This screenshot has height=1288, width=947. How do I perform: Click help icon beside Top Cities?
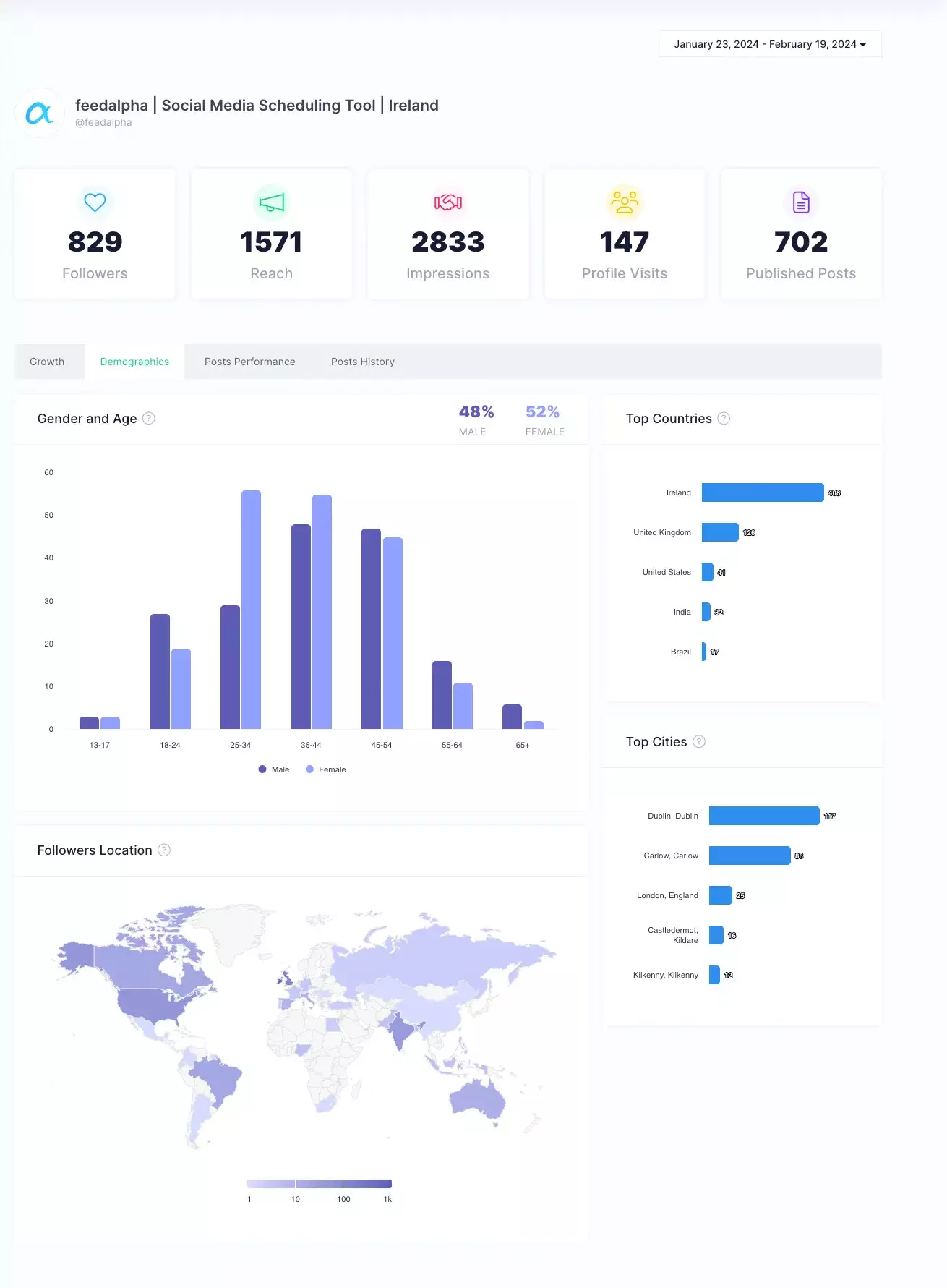coord(699,741)
